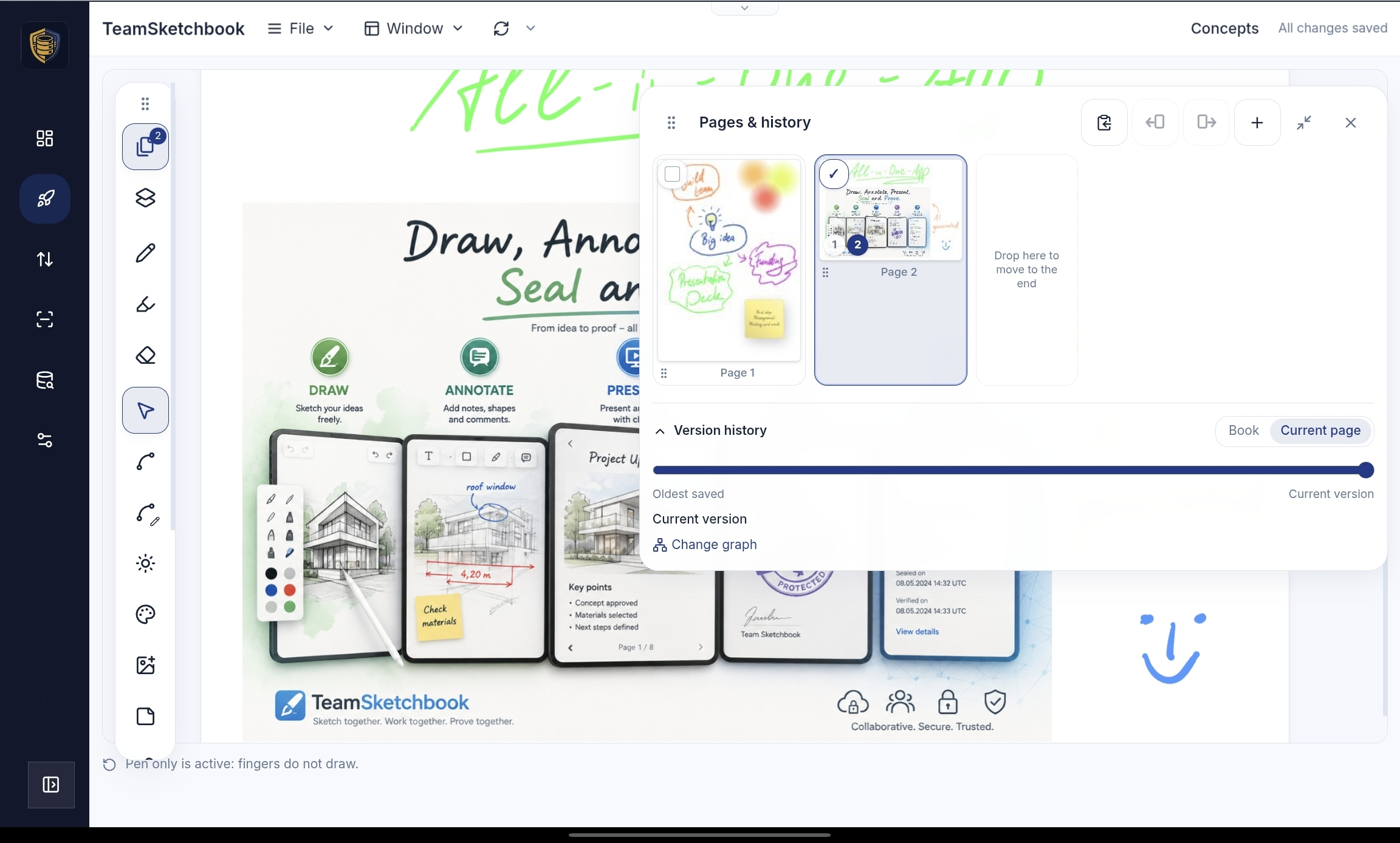
Task: Click the Concepts document title
Action: coord(1224,29)
